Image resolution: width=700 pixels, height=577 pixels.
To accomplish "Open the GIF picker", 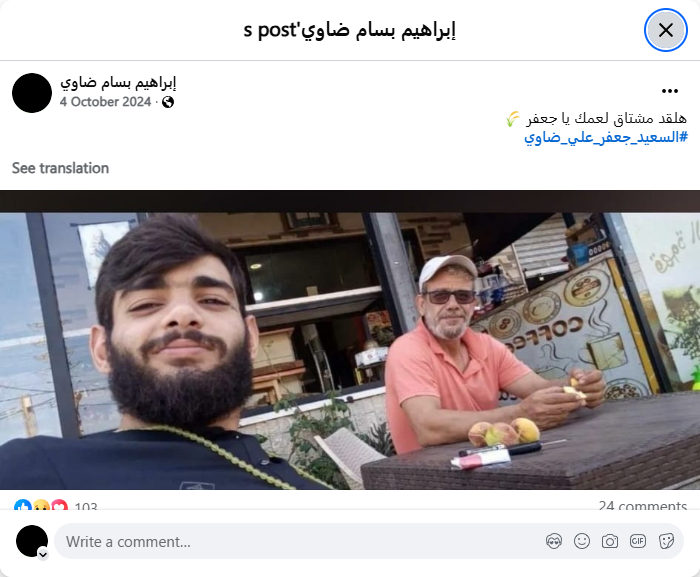I will (x=638, y=541).
